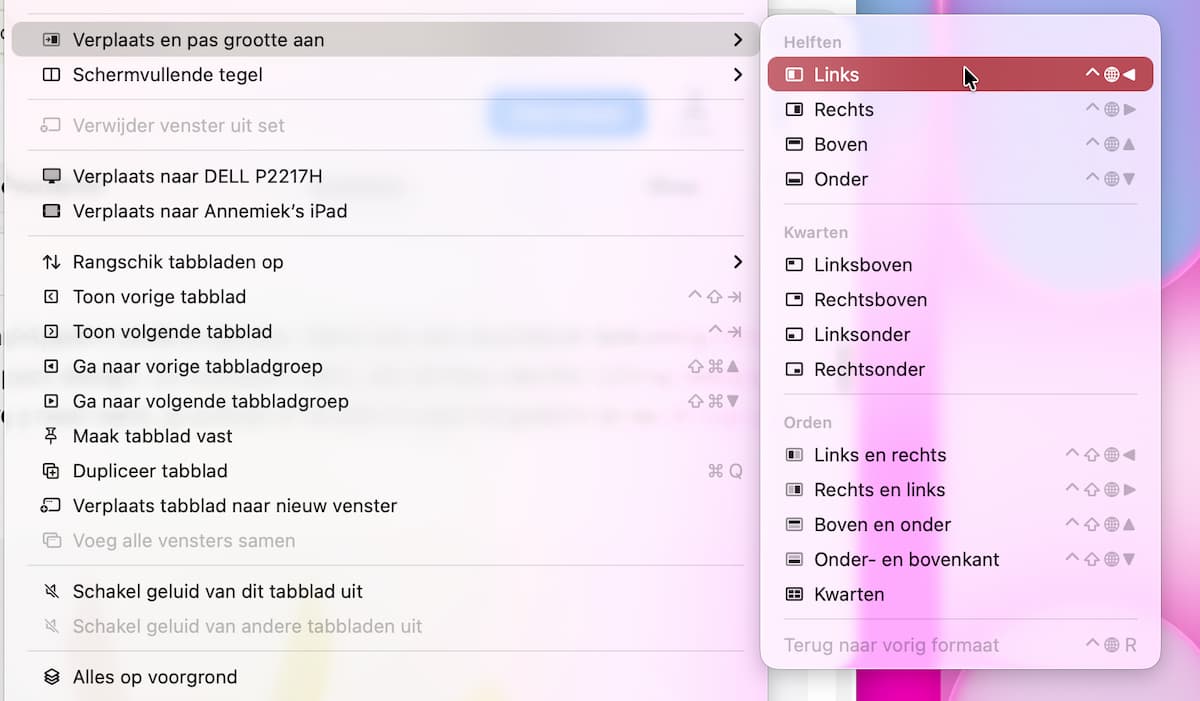The width and height of the screenshot is (1200, 701).
Task: Expand the Rangschik tabbladen op arrow
Action: pyautogui.click(x=738, y=262)
